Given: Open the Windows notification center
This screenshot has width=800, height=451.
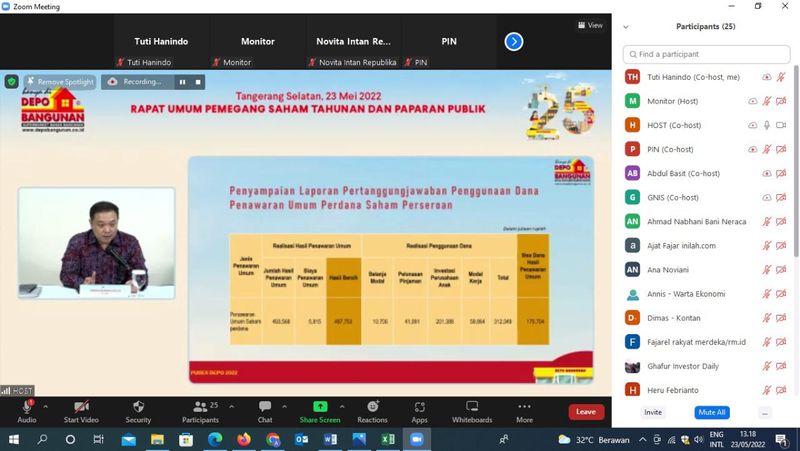Looking at the screenshot, I should coord(781,439).
